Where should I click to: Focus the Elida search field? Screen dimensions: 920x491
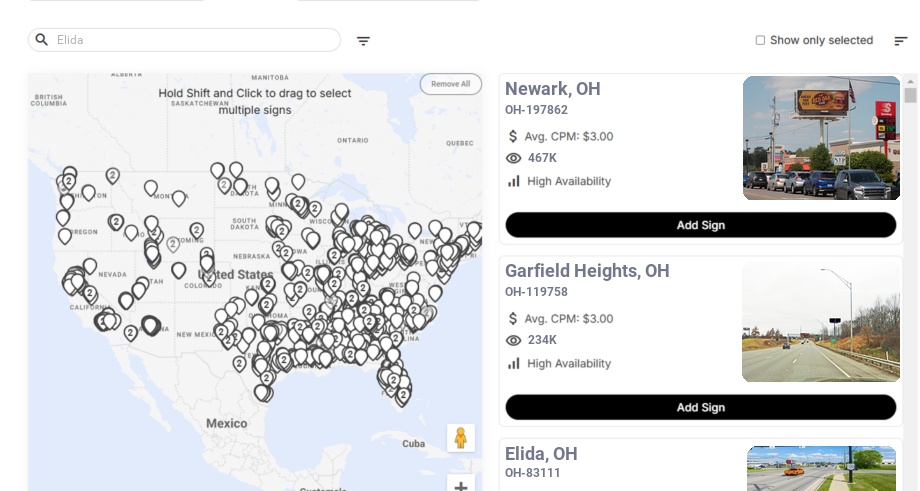click(195, 40)
